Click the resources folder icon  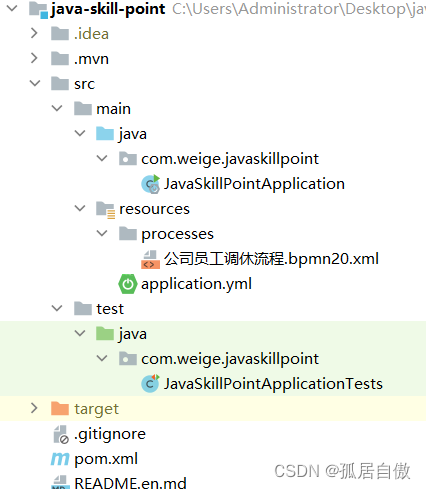pos(105,210)
